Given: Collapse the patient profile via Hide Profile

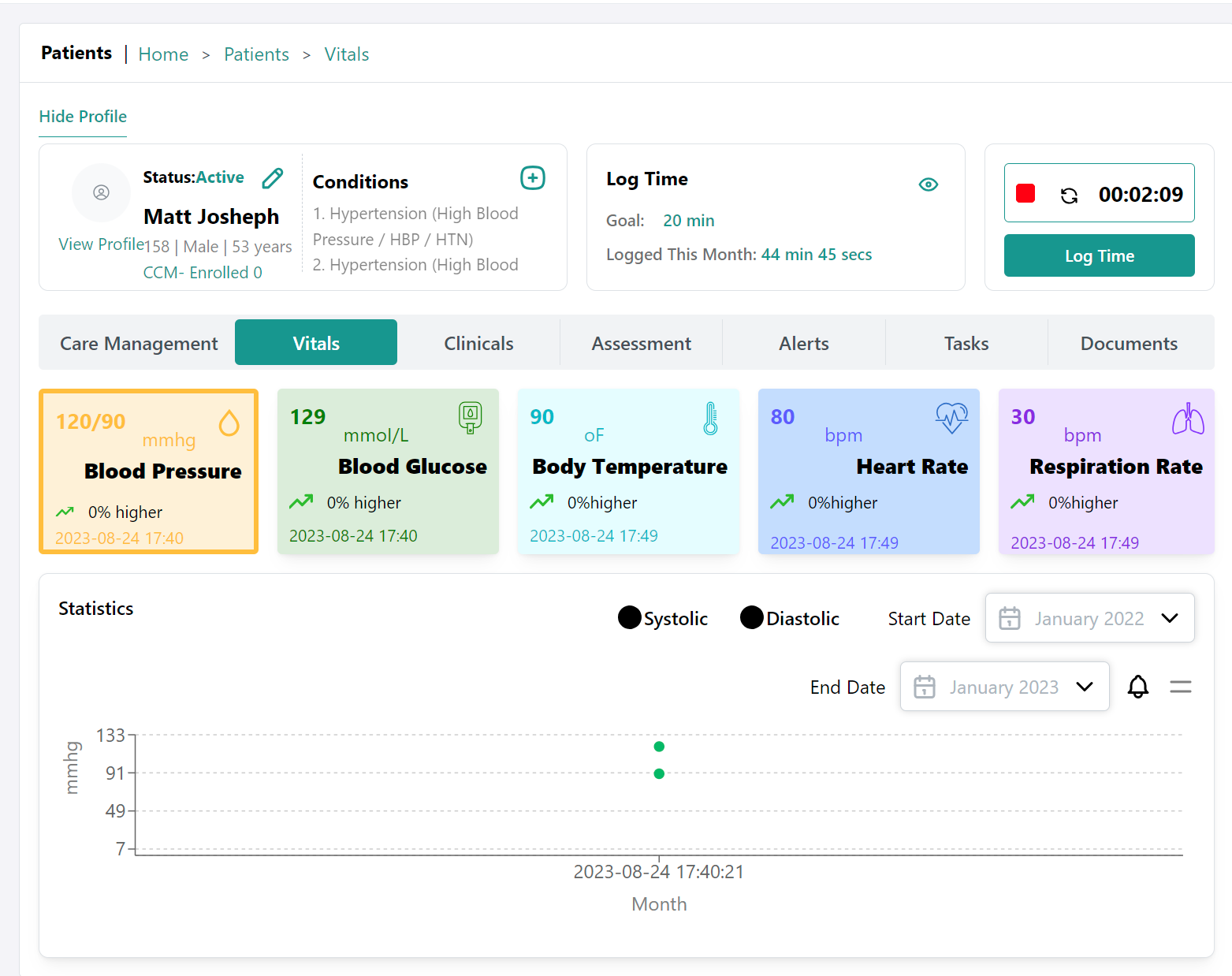Looking at the screenshot, I should 83,117.
